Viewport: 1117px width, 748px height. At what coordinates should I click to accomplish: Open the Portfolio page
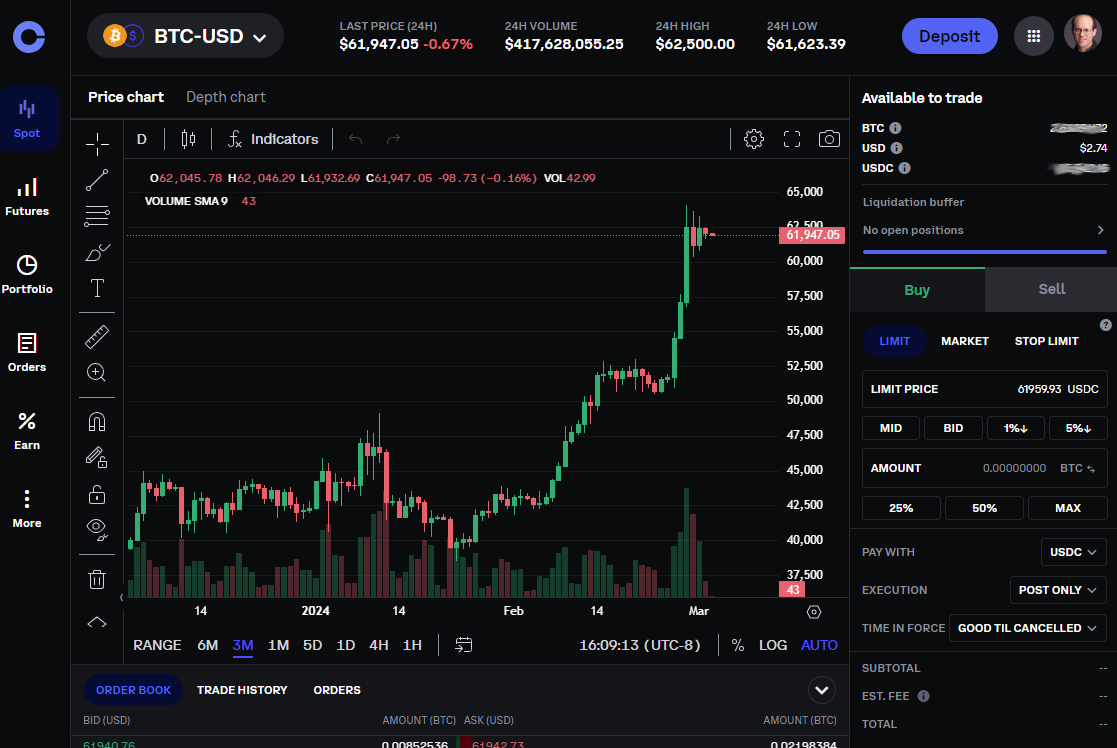[27, 275]
